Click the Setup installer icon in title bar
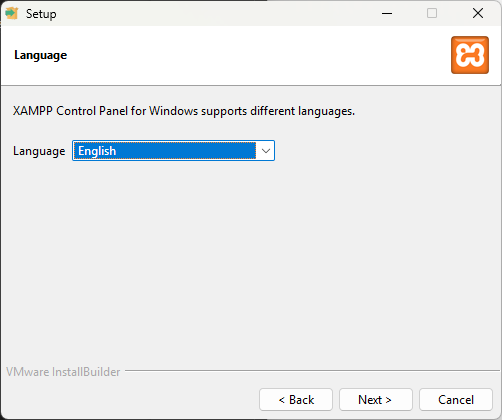This screenshot has height=420, width=502. point(12,13)
